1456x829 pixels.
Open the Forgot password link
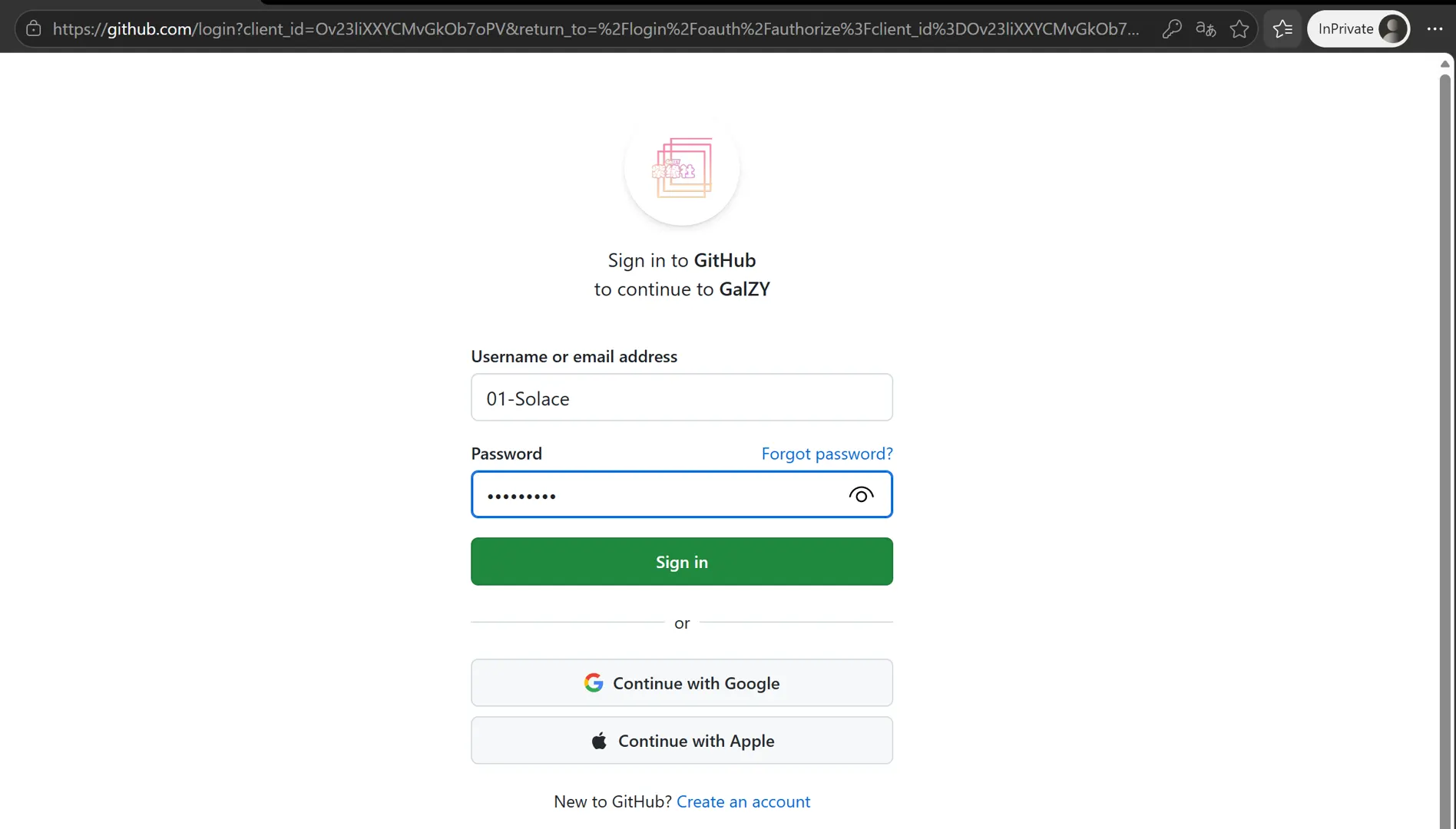pyautogui.click(x=827, y=454)
